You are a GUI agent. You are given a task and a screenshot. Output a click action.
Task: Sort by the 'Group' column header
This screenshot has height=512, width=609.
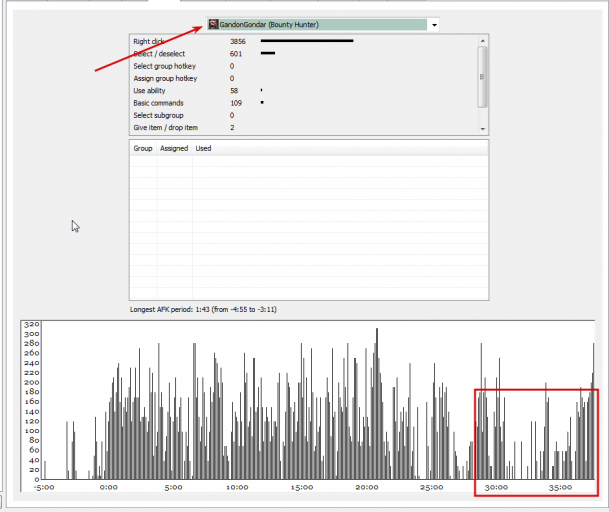[143, 148]
